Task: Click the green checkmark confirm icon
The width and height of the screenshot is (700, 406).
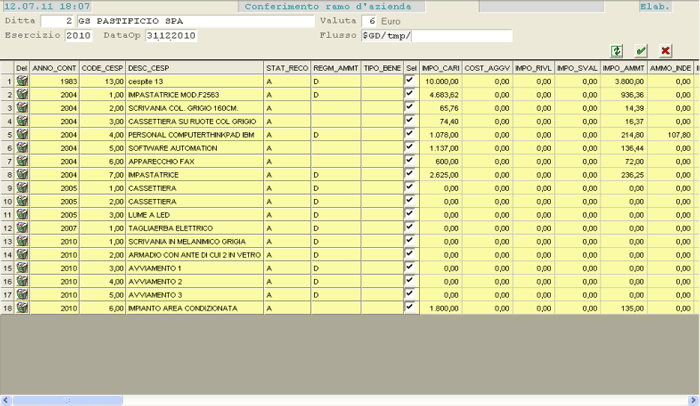Action: coord(640,51)
